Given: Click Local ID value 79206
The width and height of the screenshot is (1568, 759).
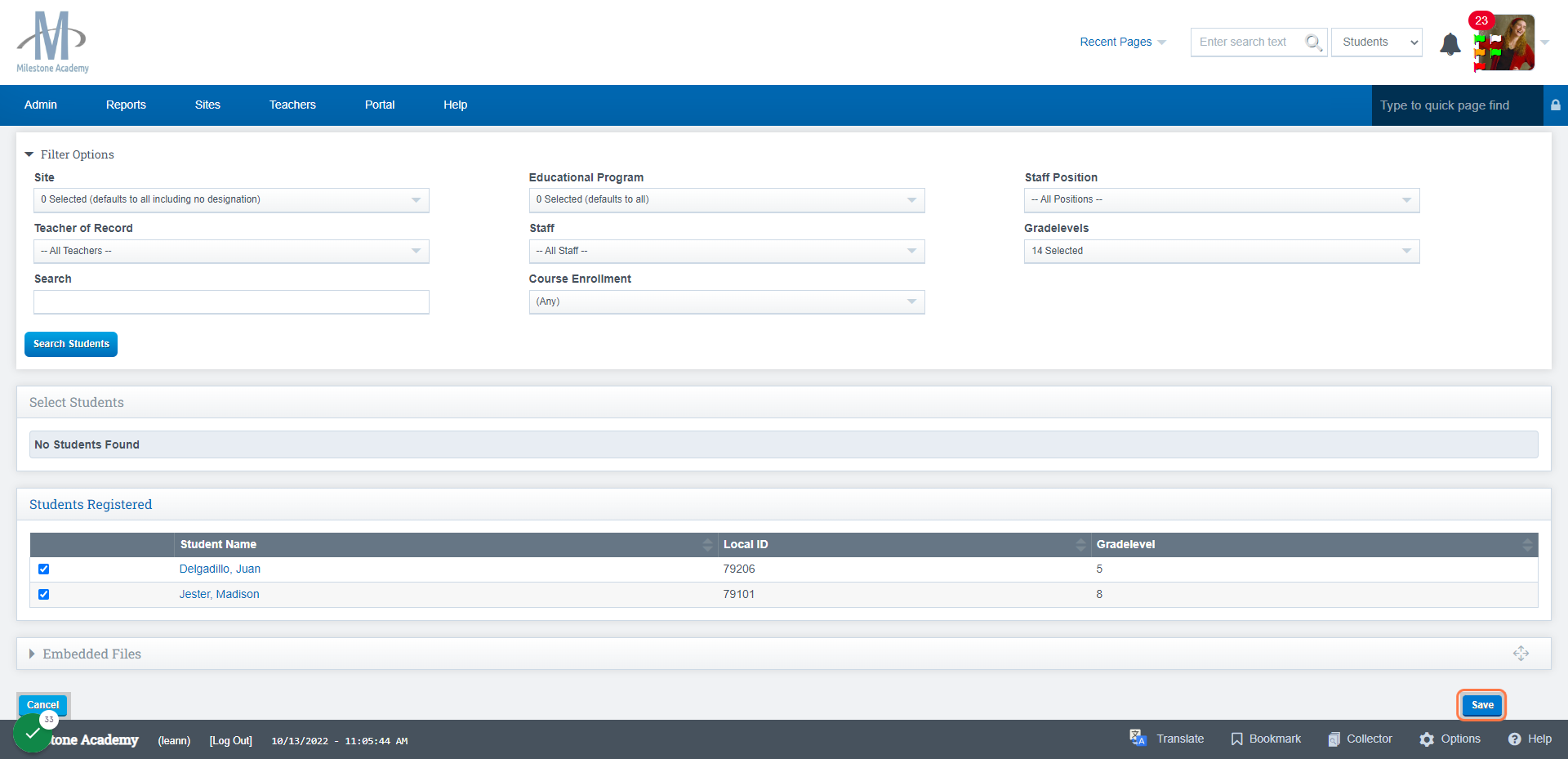Looking at the screenshot, I should pyautogui.click(x=739, y=569).
